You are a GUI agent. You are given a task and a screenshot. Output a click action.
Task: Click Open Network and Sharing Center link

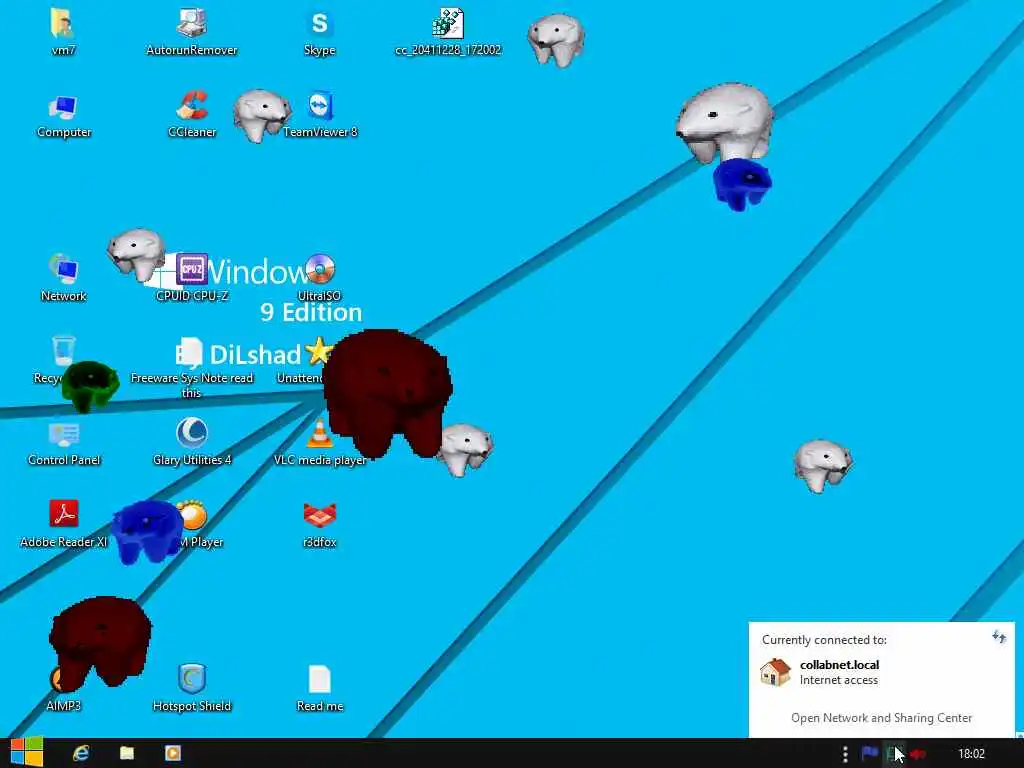[x=881, y=718]
